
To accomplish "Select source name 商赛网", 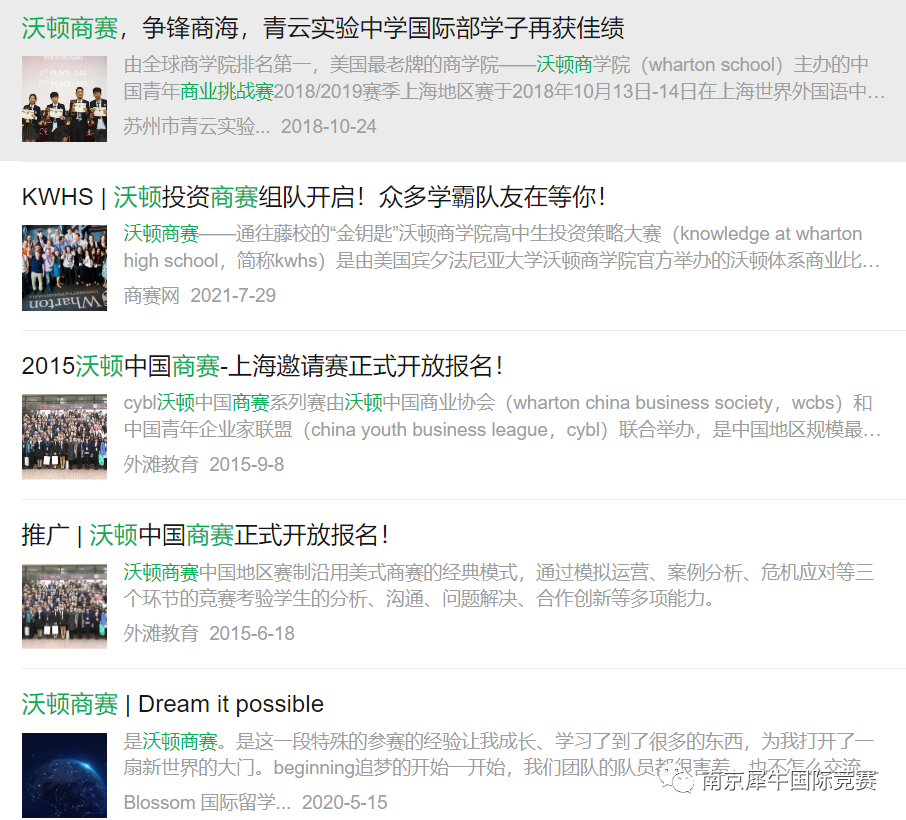I will point(151,296).
